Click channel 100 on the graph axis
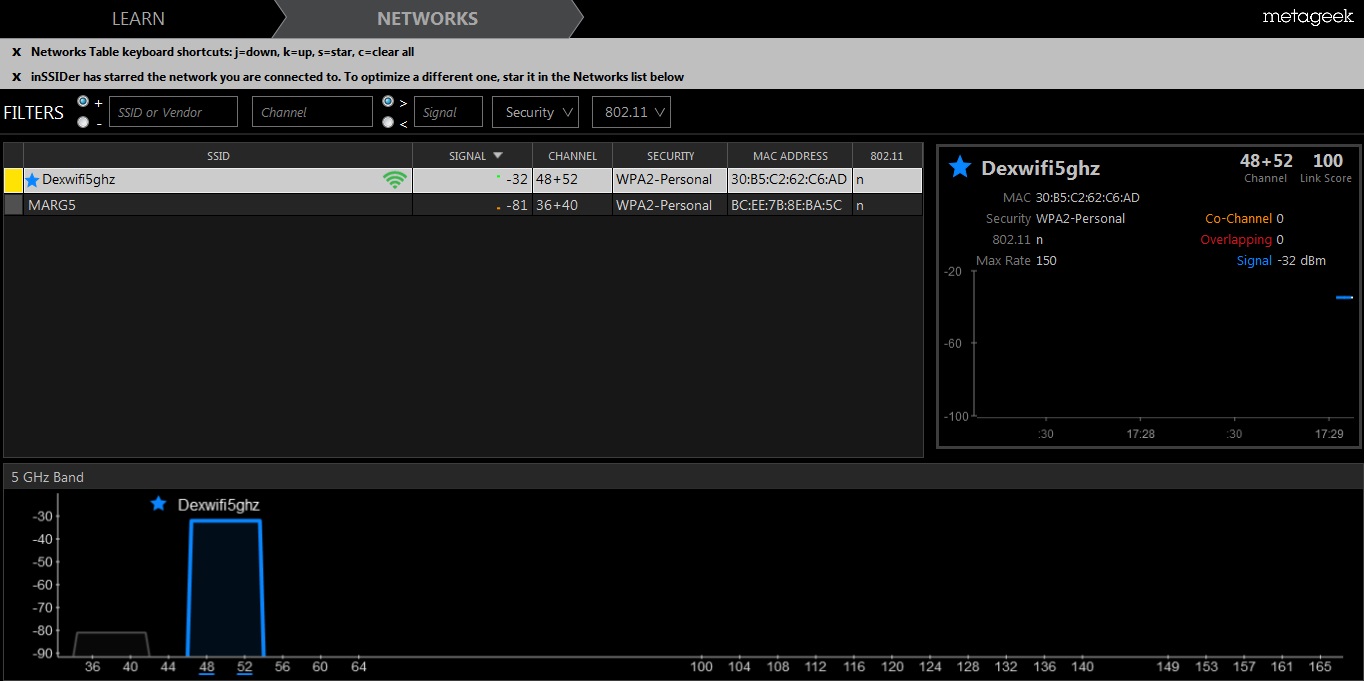 pyautogui.click(x=702, y=667)
